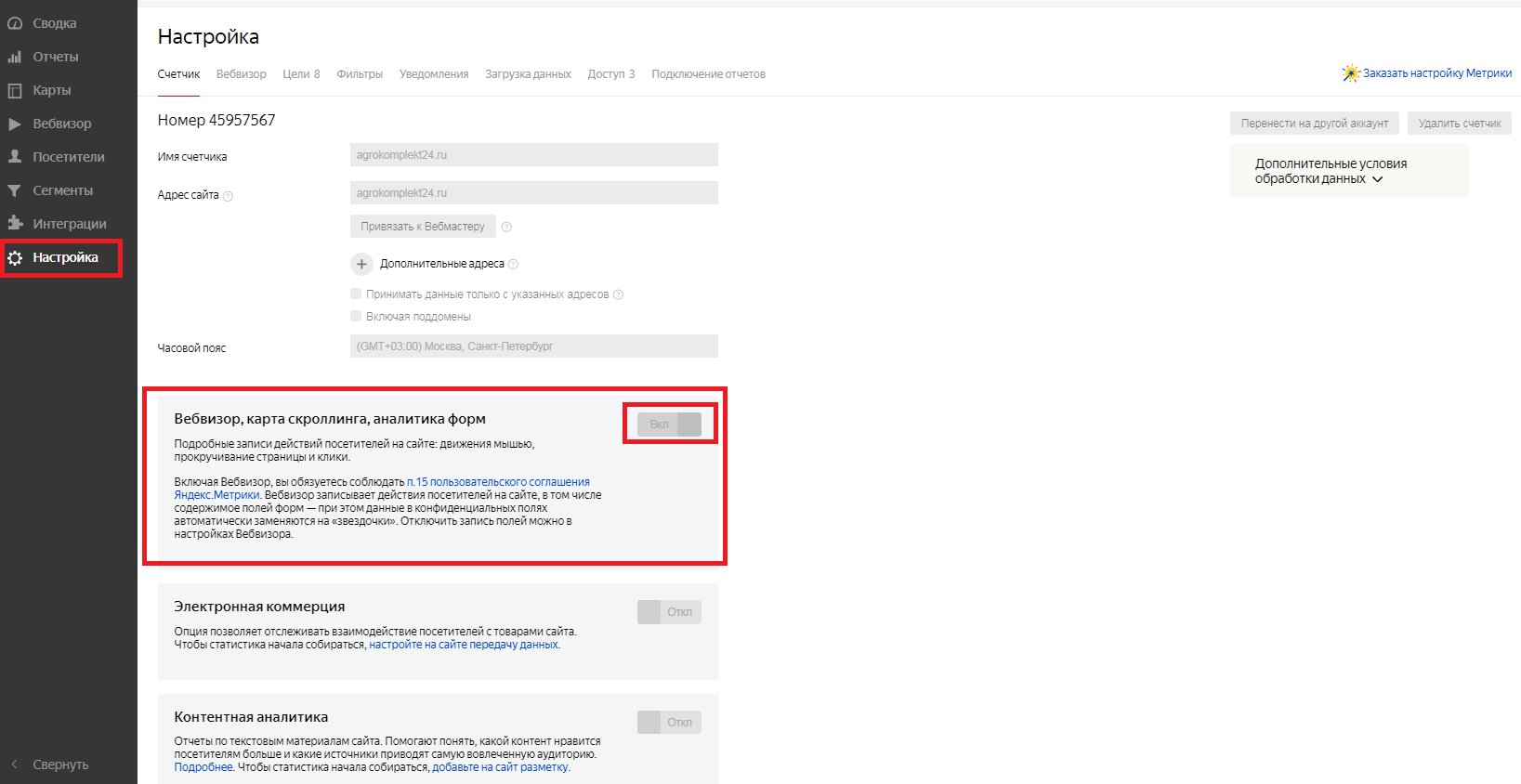This screenshot has height=784, width=1521.
Task: Click the plus icon for Дополнительные адреса
Action: coord(361,264)
